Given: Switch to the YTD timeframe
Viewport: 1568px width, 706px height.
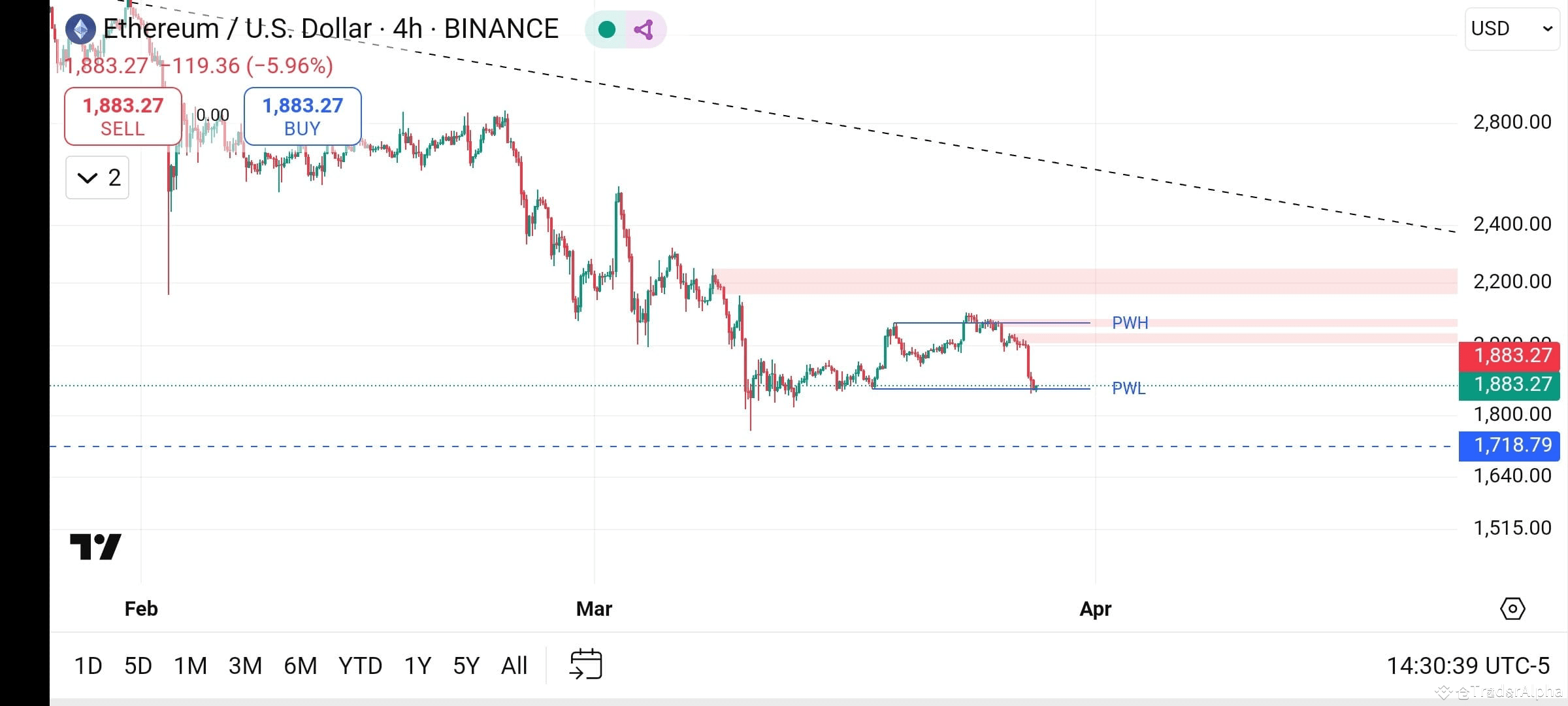Looking at the screenshot, I should (x=360, y=665).
